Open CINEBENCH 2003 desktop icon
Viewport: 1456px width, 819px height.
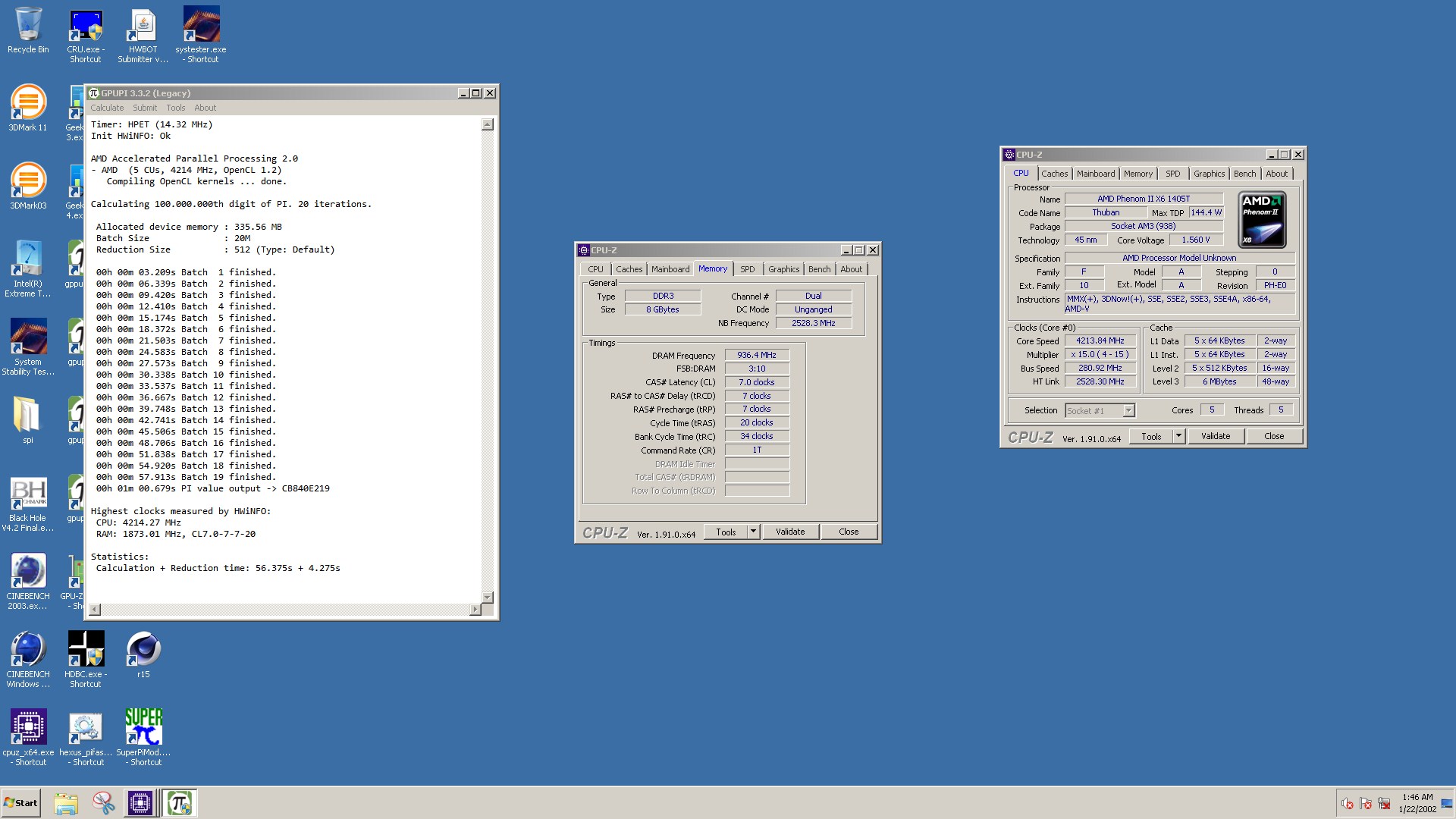(28, 582)
